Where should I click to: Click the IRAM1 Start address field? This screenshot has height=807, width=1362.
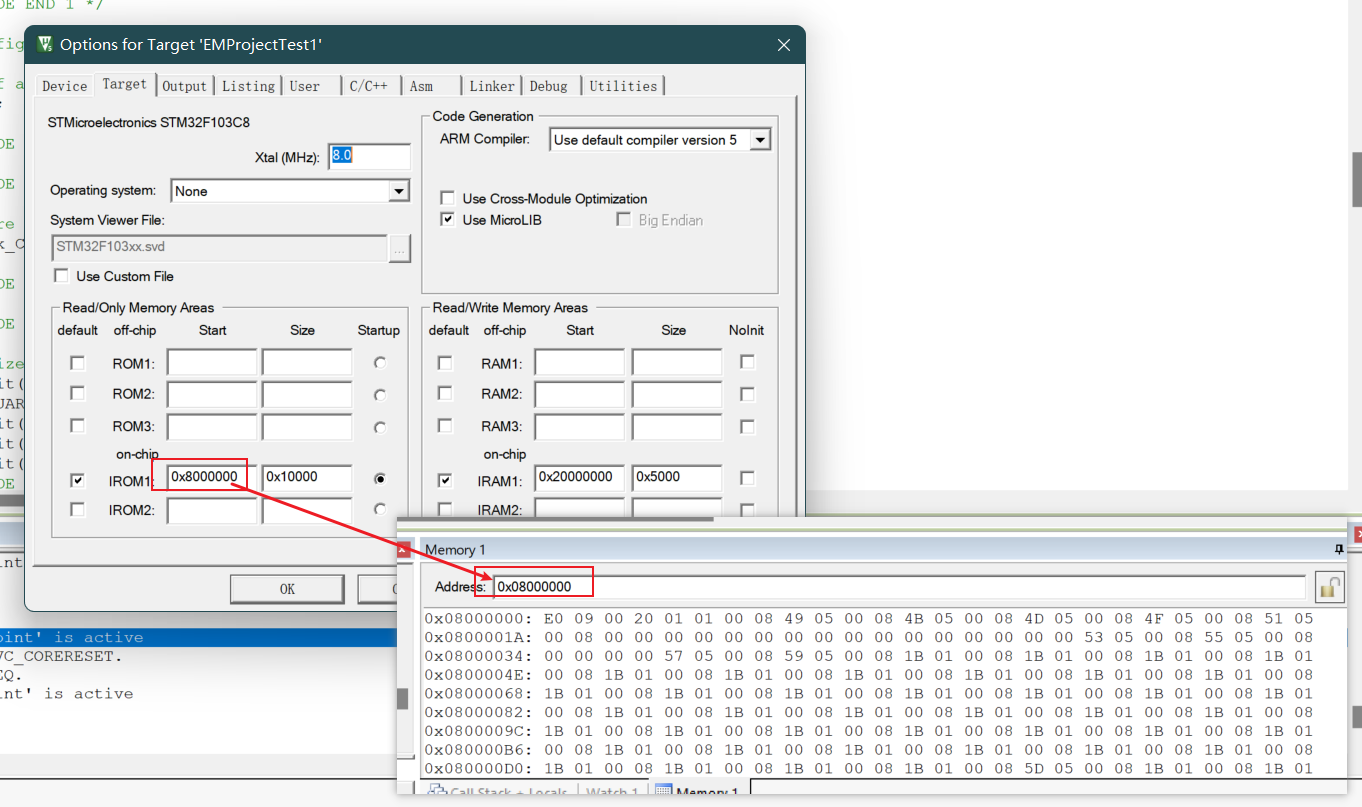coord(580,478)
